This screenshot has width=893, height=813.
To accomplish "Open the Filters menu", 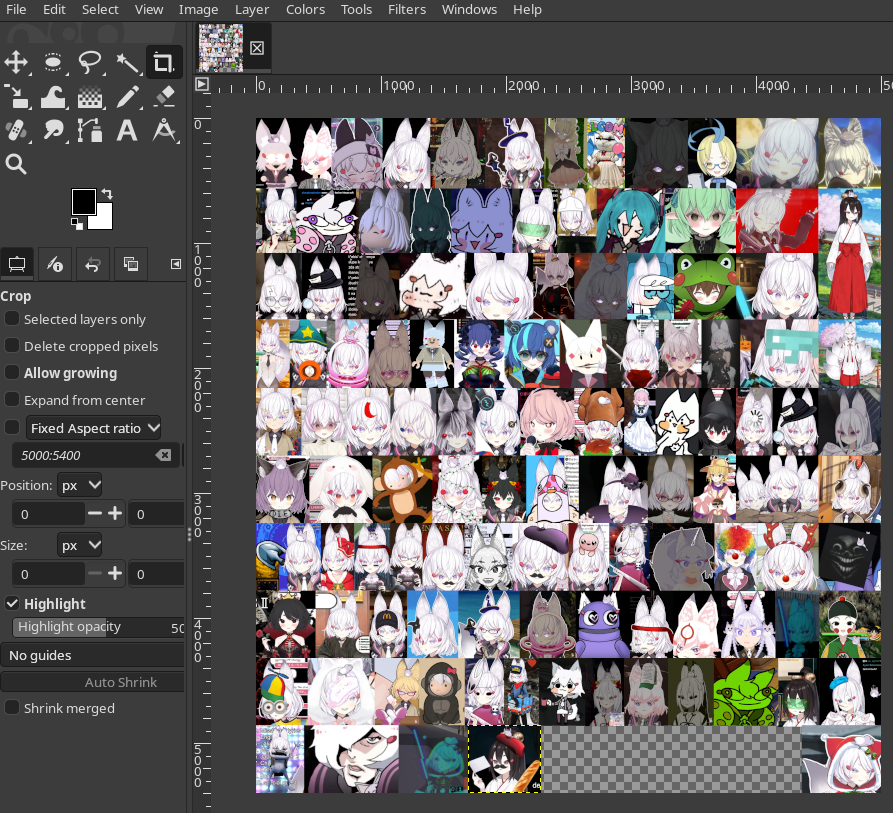I will tap(407, 10).
